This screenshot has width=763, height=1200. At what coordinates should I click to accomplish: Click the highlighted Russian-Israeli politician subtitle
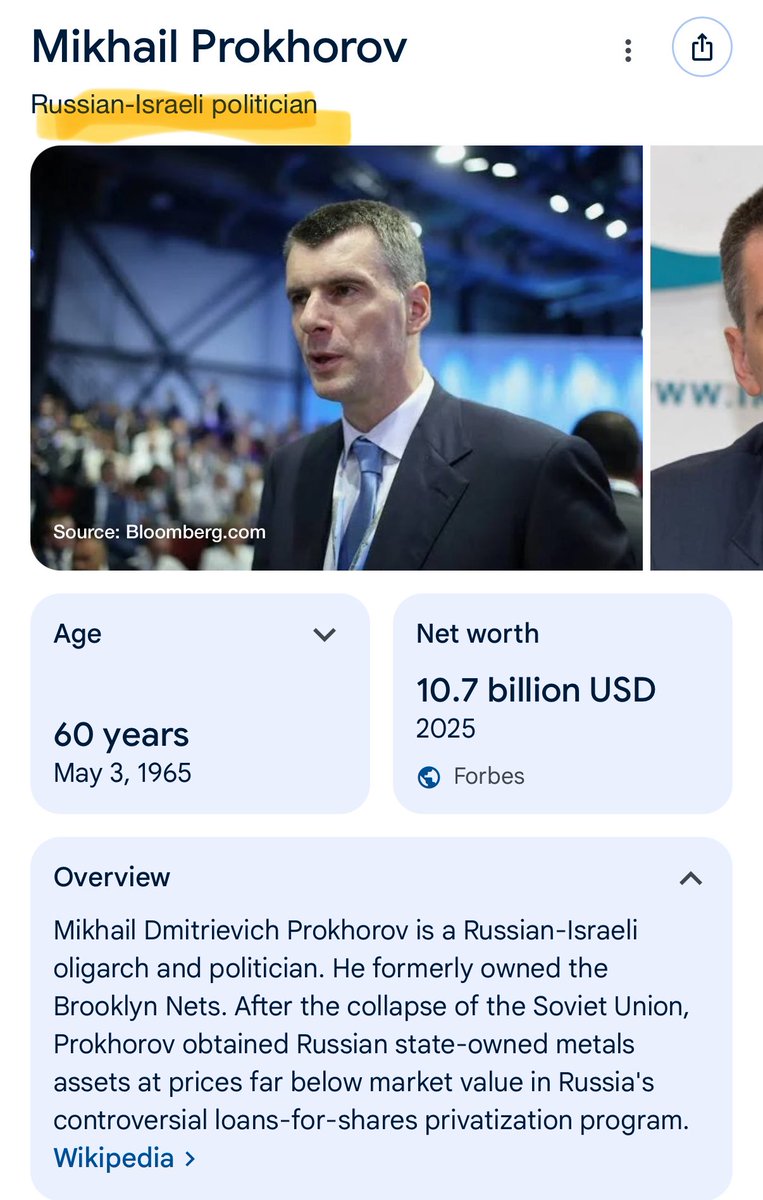coord(174,104)
